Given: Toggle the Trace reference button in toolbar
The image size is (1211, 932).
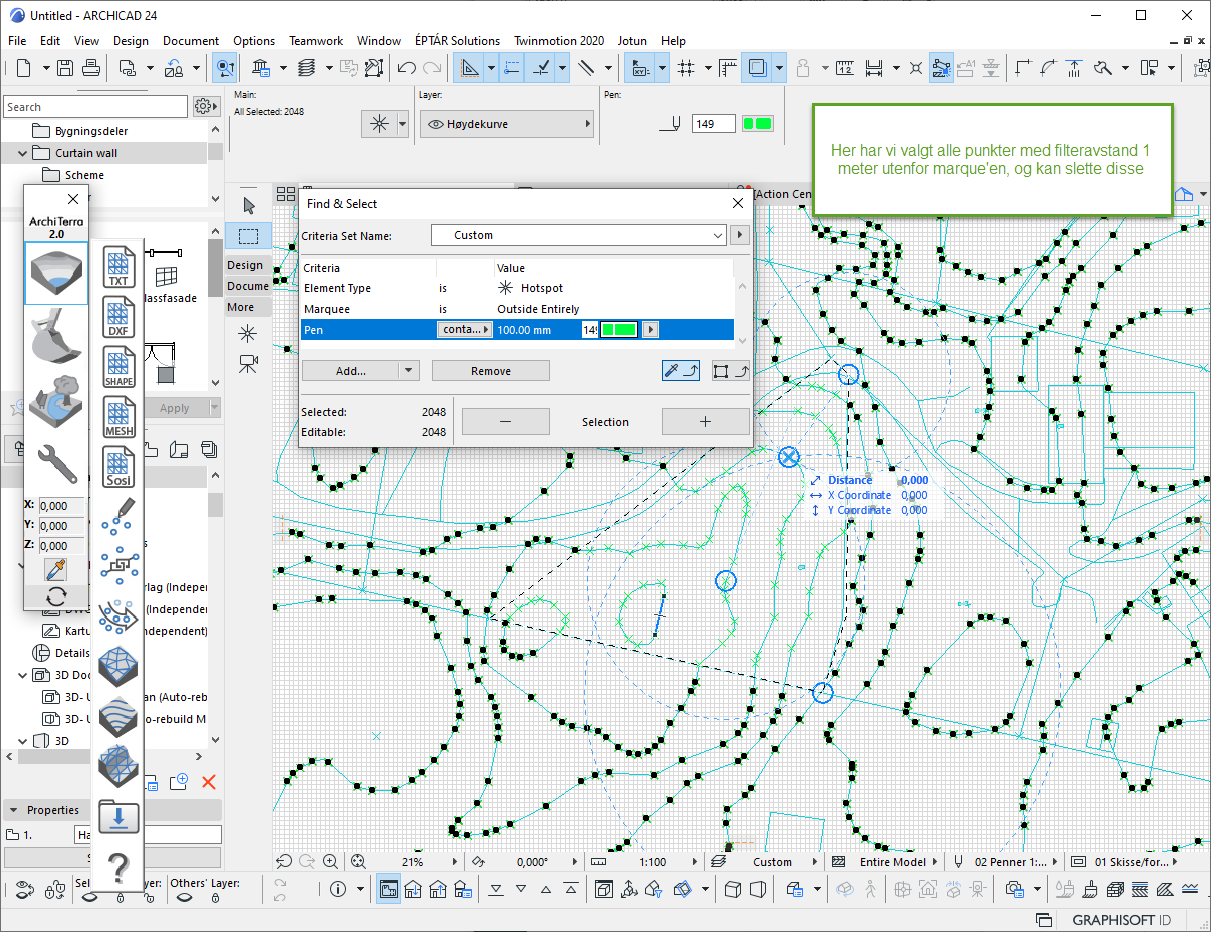Looking at the screenshot, I should coord(757,68).
